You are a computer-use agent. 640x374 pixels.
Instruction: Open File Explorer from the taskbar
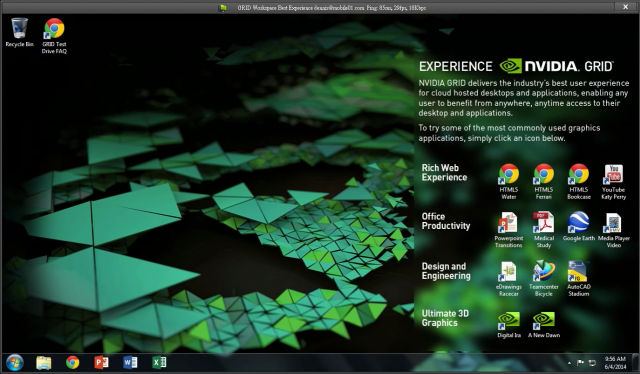(x=44, y=363)
